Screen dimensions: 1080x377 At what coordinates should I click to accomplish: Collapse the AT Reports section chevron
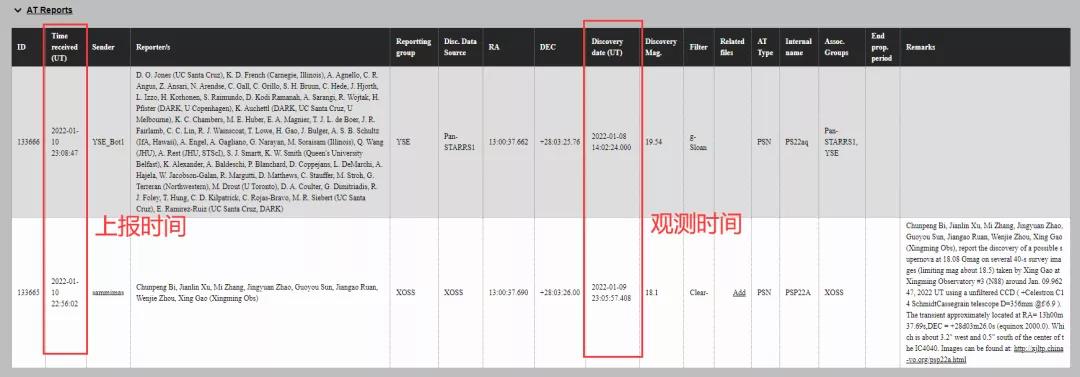click(x=18, y=10)
